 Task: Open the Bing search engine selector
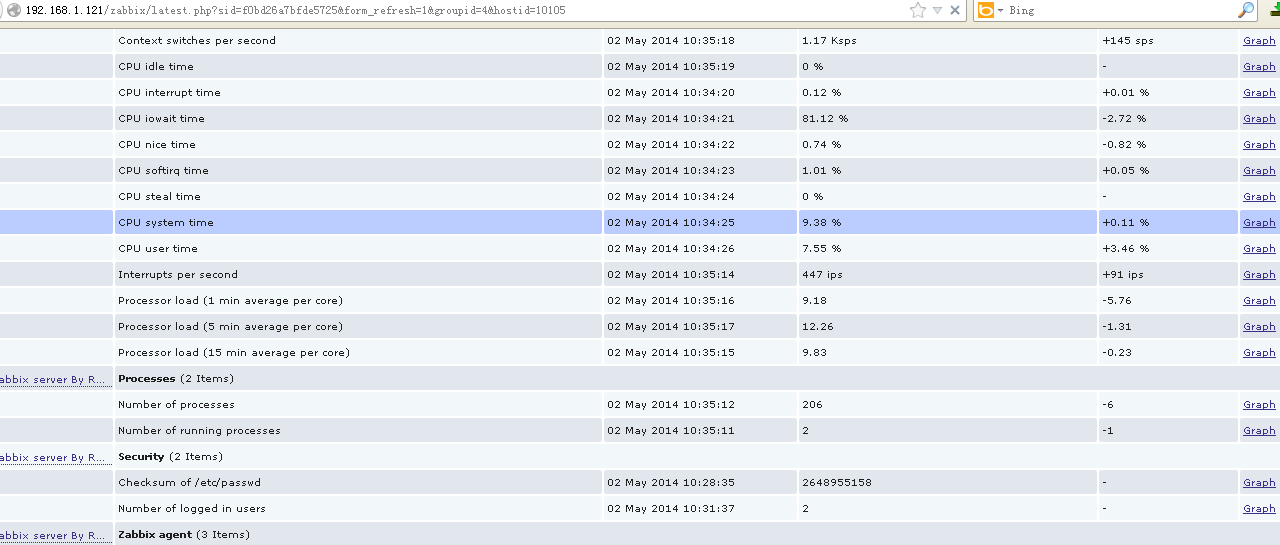pyautogui.click(x=991, y=10)
